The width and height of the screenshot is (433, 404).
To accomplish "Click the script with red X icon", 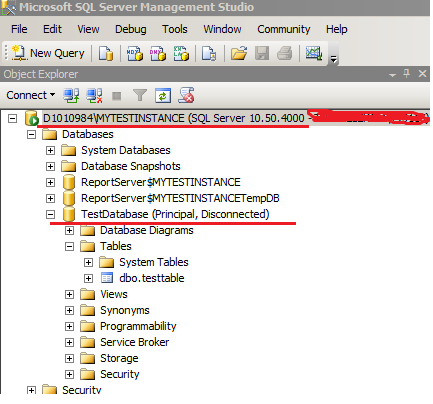I will [x=186, y=96].
